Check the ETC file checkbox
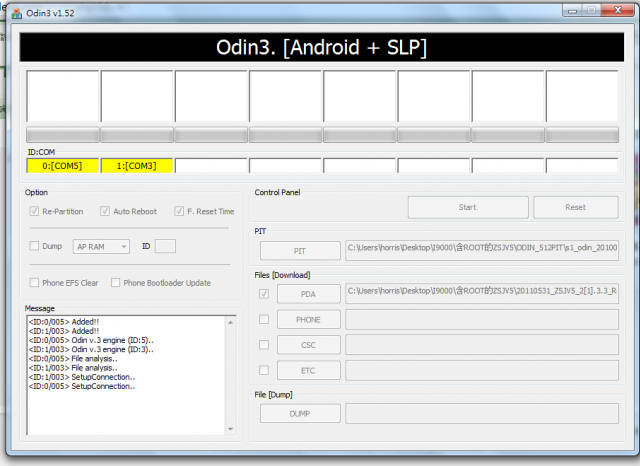 [x=264, y=370]
